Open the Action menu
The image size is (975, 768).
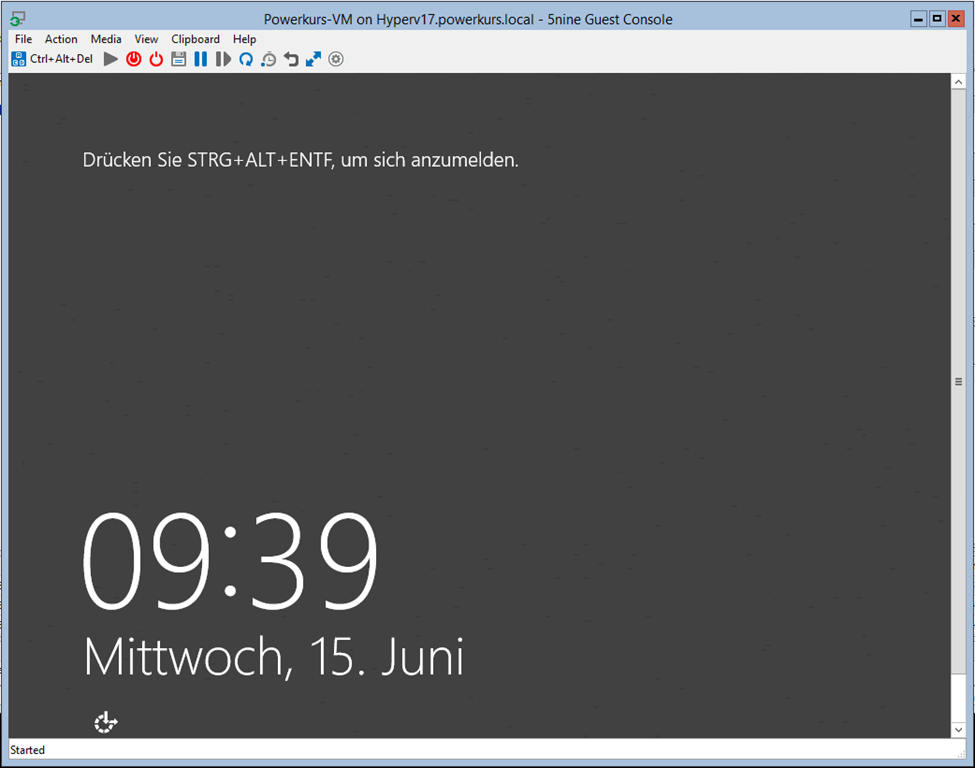tap(61, 39)
